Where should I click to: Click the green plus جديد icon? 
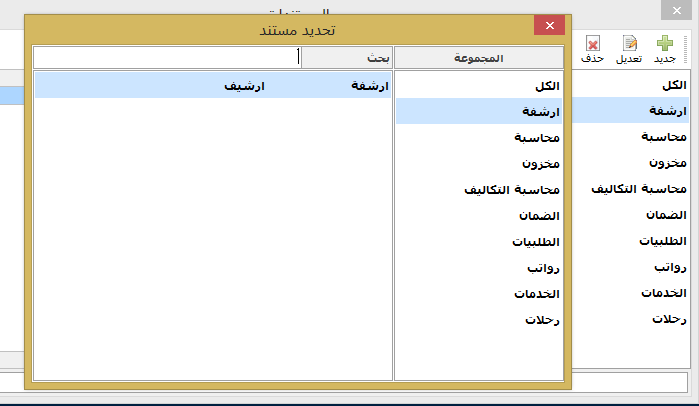[664, 44]
